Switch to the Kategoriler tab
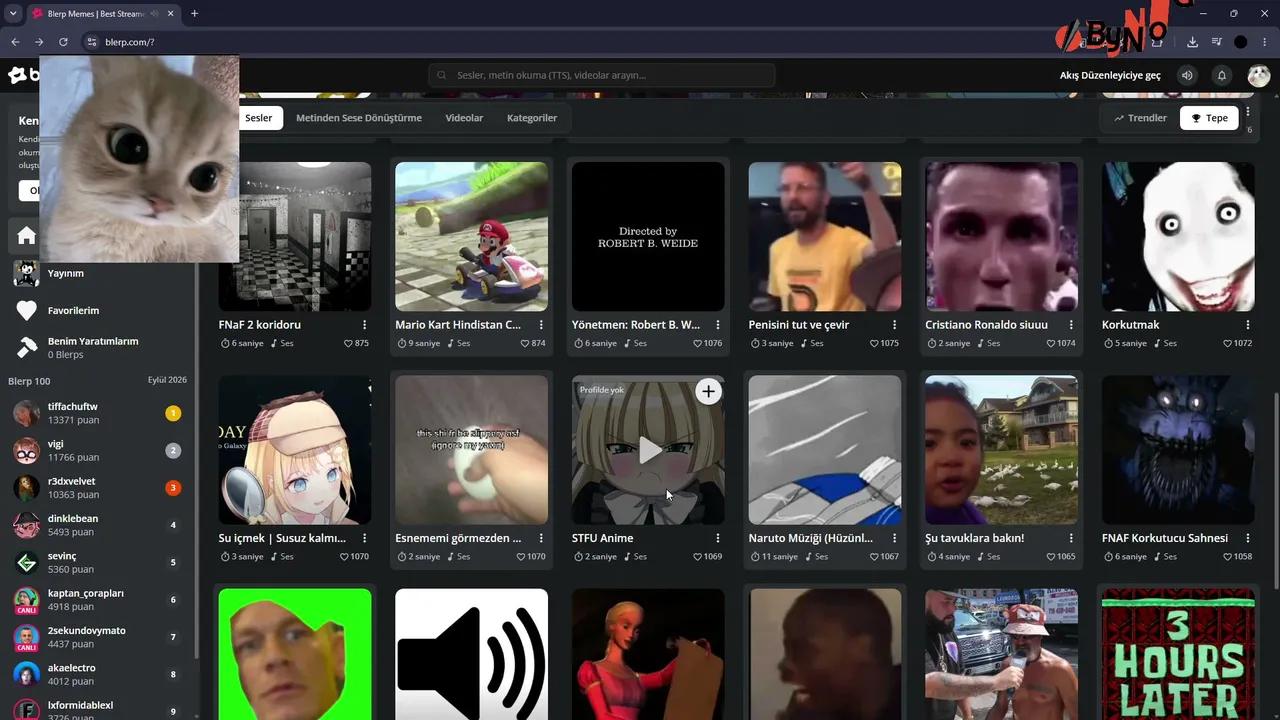Image resolution: width=1280 pixels, height=720 pixels. coord(532,118)
